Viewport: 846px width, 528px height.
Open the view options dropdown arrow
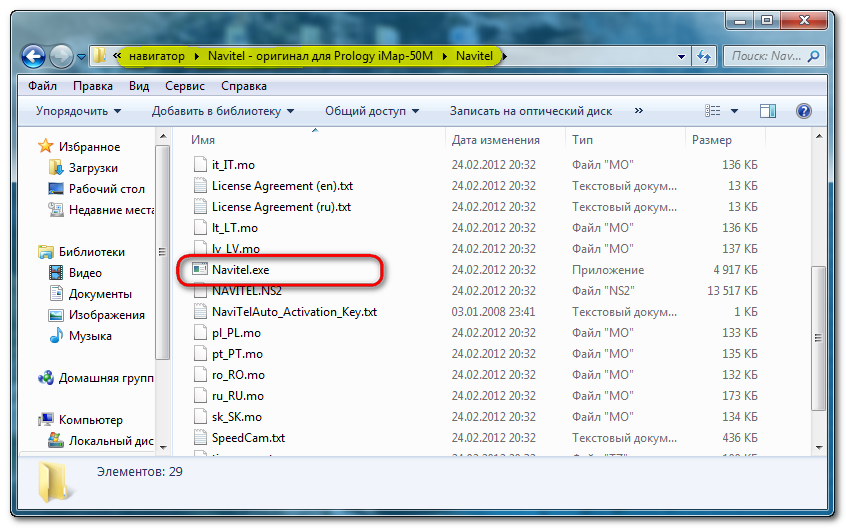pyautogui.click(x=735, y=111)
